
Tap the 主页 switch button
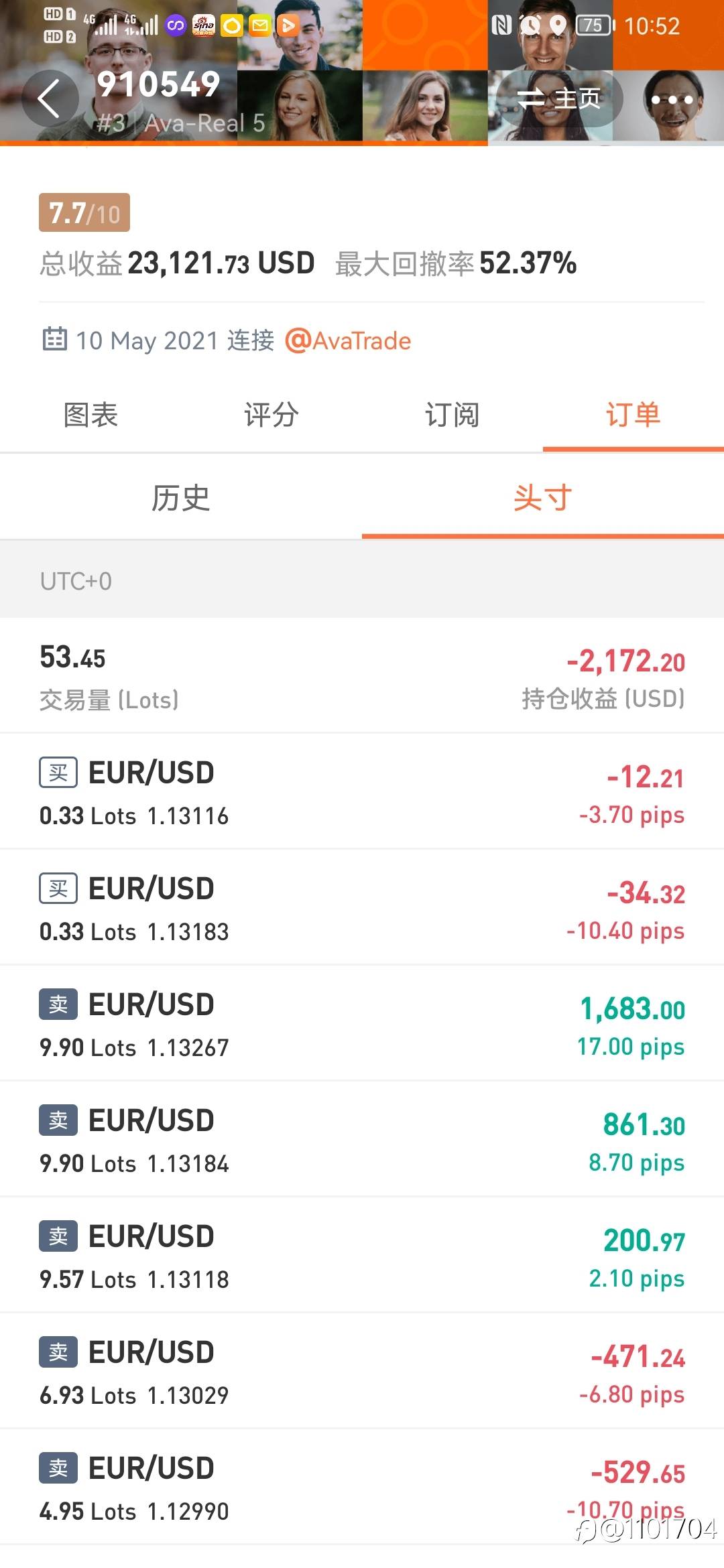pos(558,99)
